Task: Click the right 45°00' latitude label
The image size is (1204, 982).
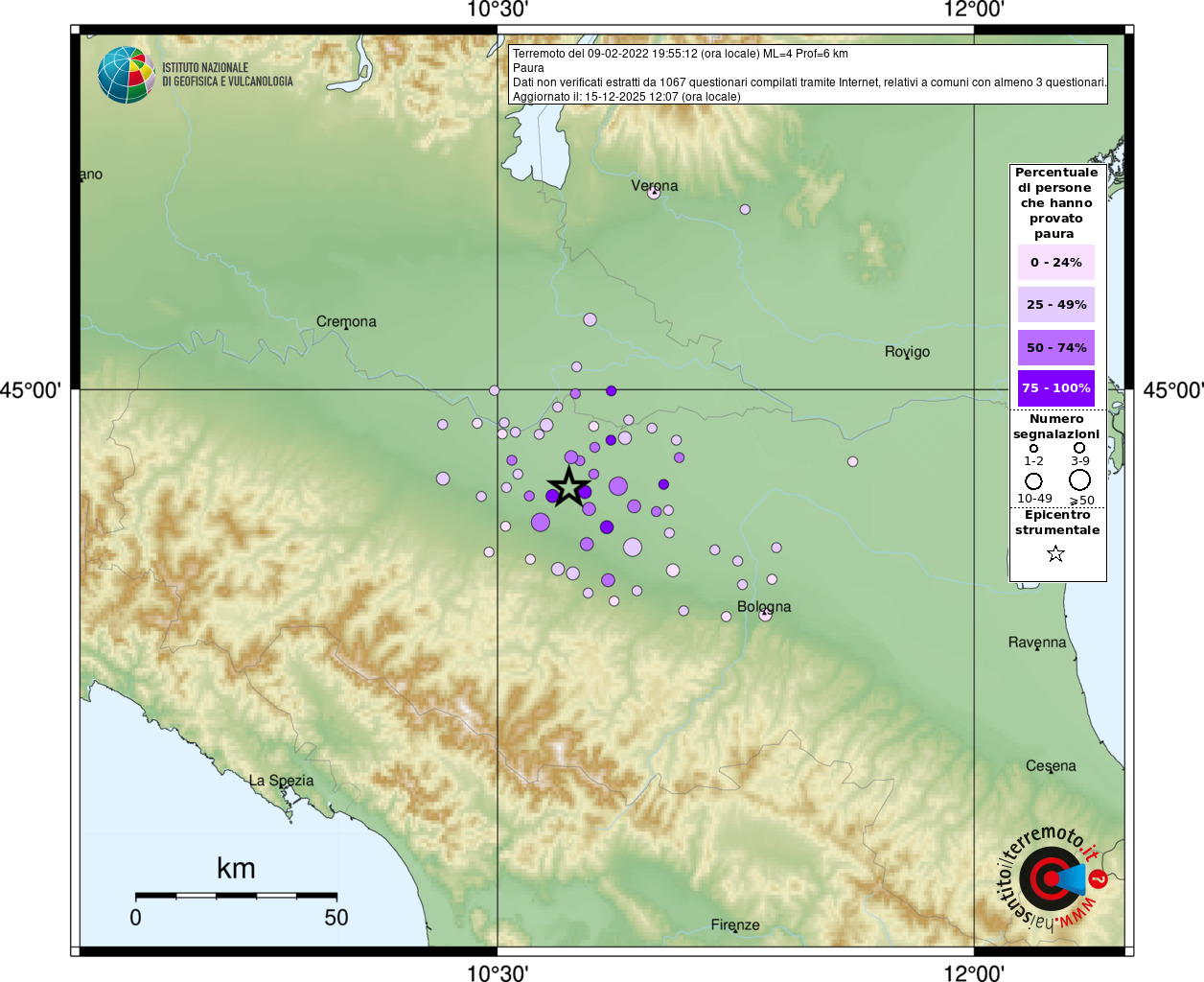Action: (1172, 390)
